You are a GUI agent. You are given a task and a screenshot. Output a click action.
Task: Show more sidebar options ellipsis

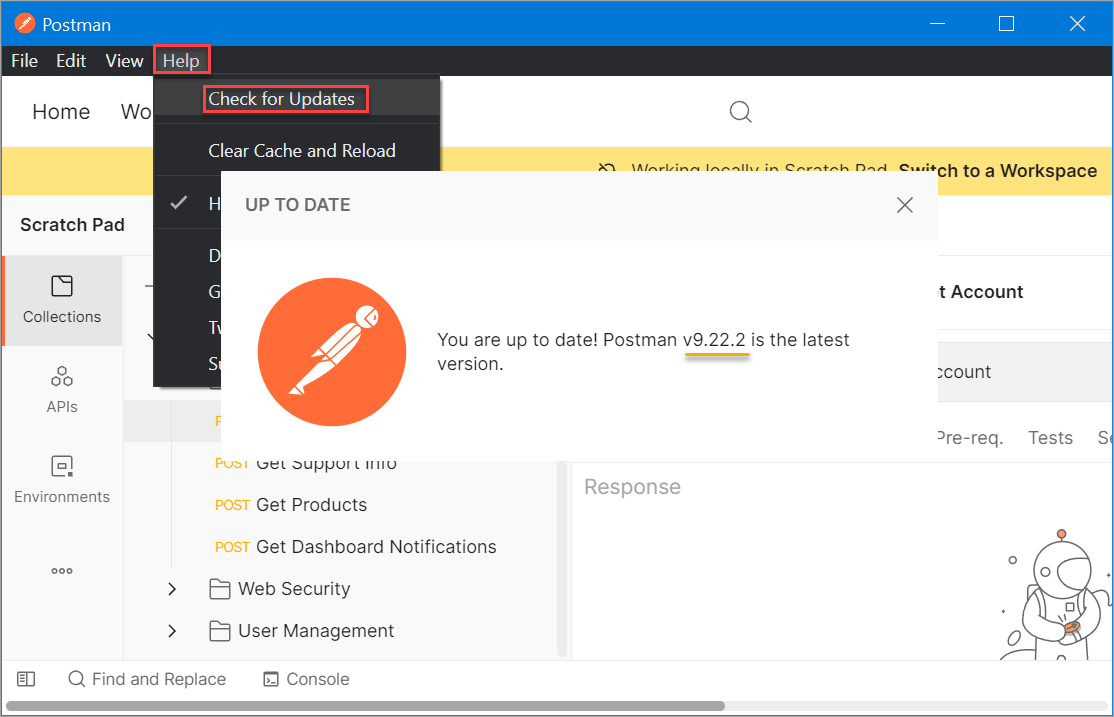(x=62, y=571)
